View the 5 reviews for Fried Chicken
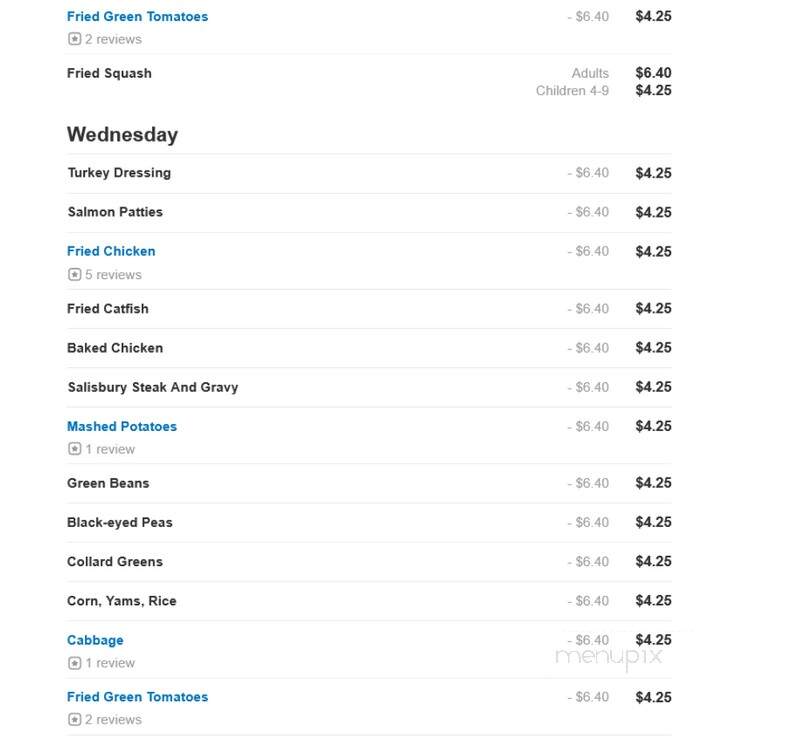 tap(114, 275)
